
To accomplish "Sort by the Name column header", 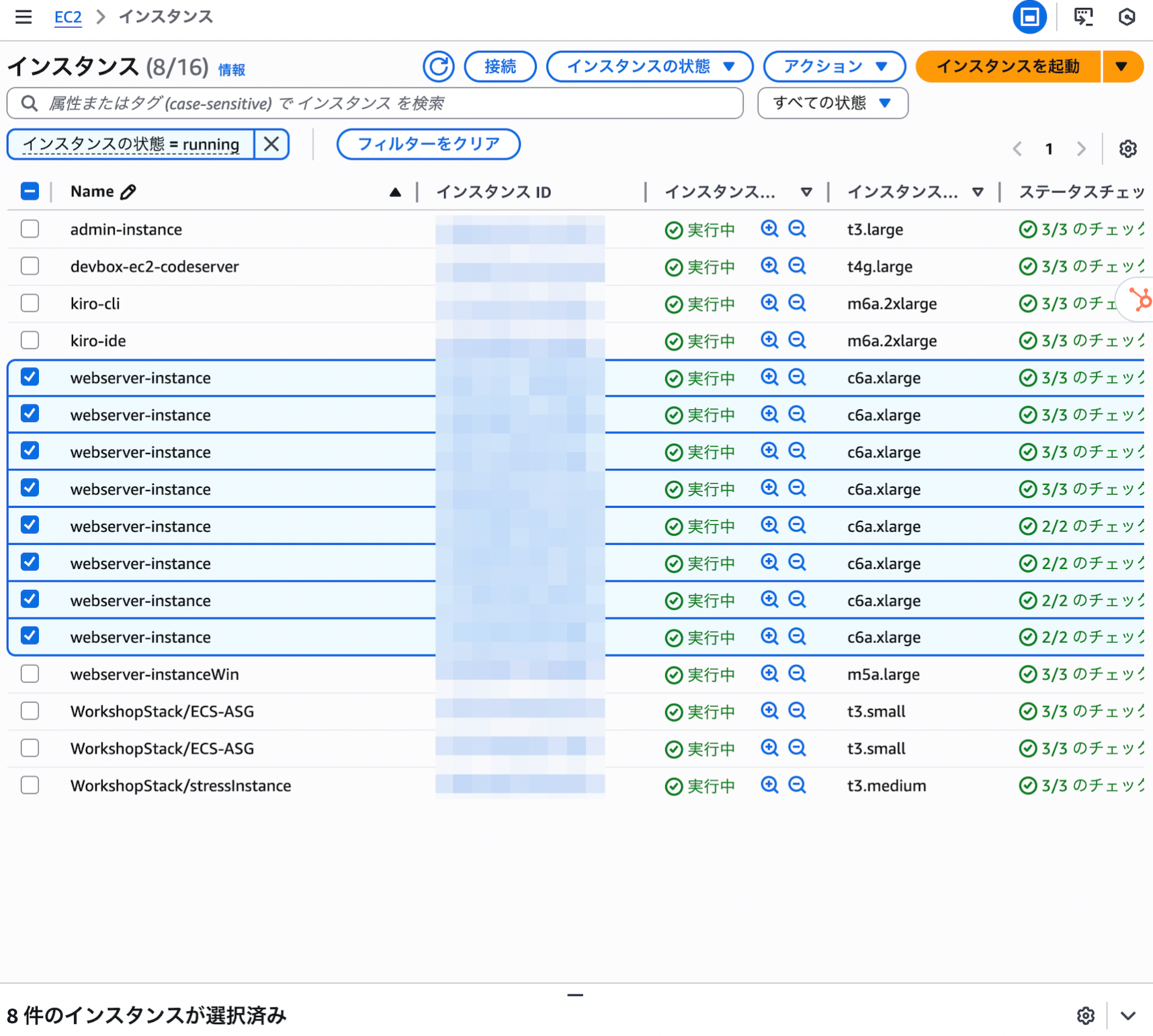I will click(x=92, y=191).
